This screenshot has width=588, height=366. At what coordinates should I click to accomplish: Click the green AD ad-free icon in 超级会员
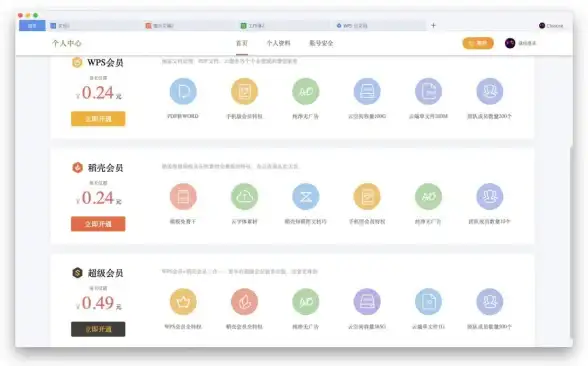pos(306,302)
